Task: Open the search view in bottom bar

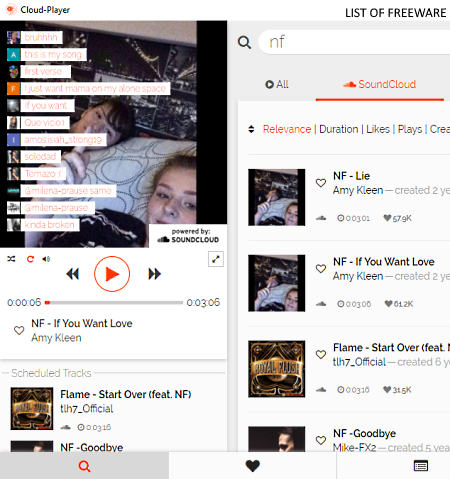Action: click(84, 466)
